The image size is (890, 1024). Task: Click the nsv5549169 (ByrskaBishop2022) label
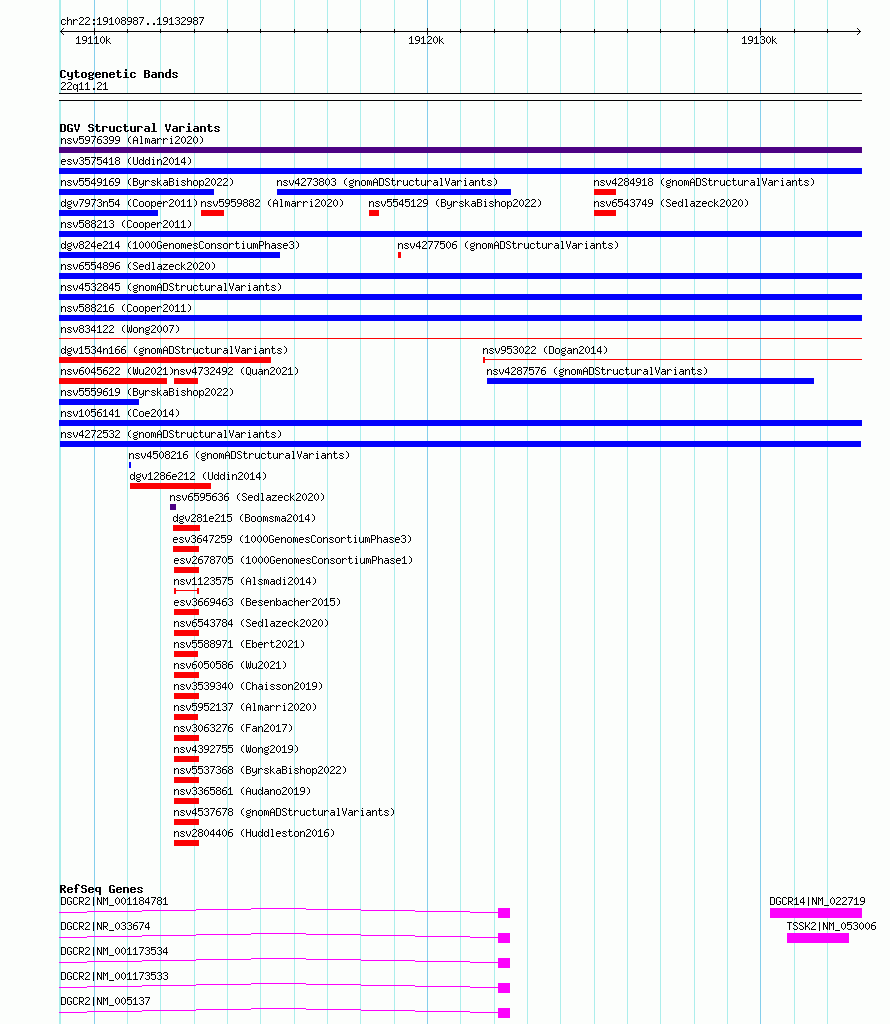147,182
